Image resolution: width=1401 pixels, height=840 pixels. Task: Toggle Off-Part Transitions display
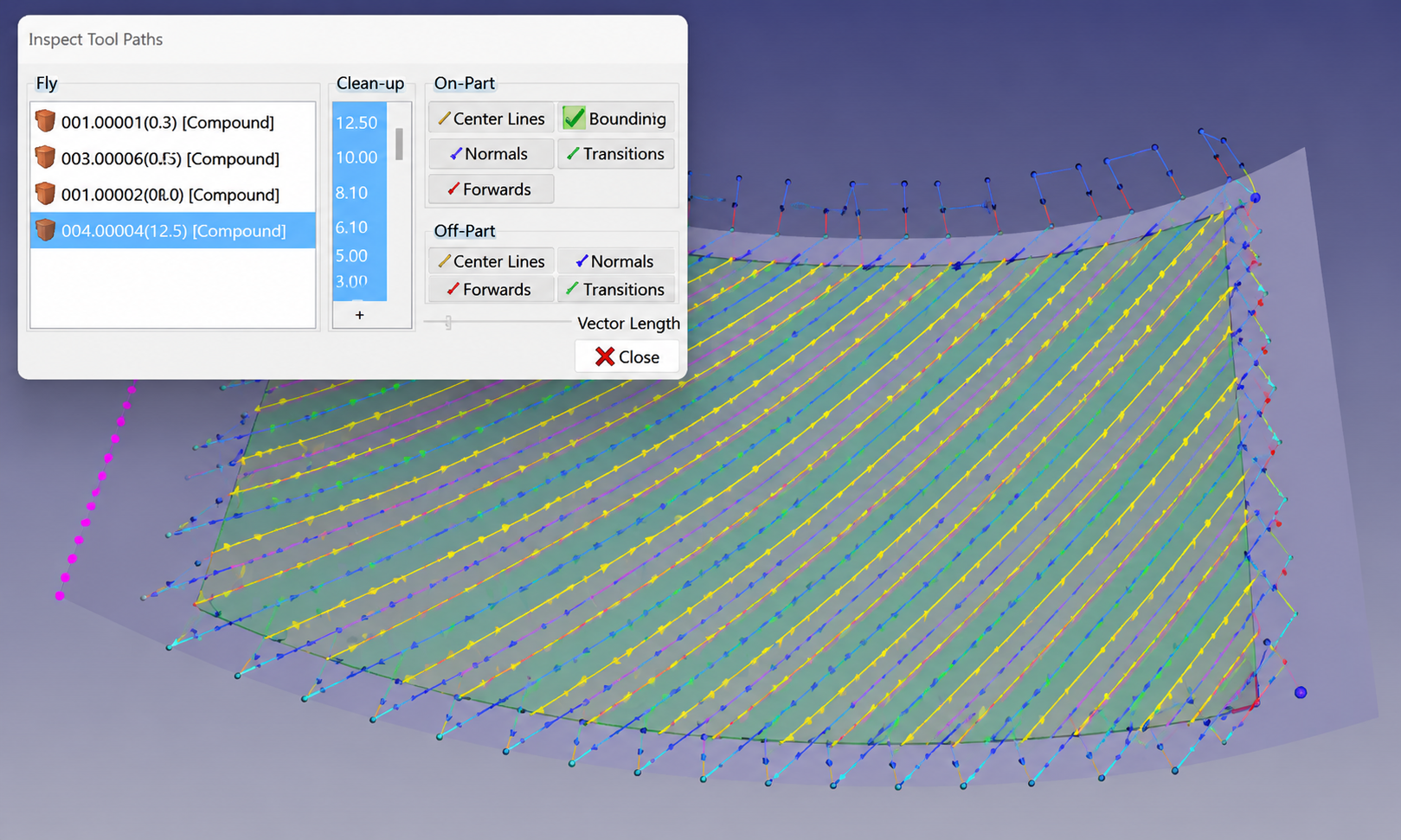[616, 289]
